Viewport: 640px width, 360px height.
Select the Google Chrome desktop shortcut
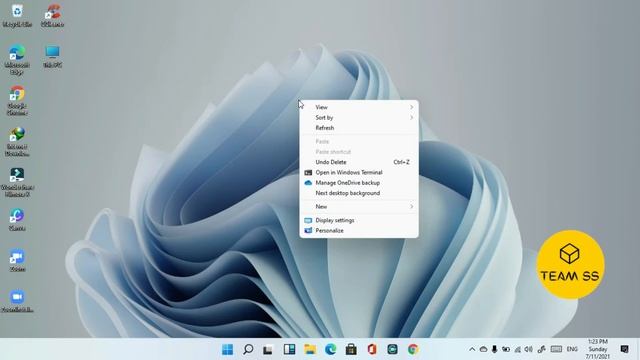pyautogui.click(x=17, y=101)
